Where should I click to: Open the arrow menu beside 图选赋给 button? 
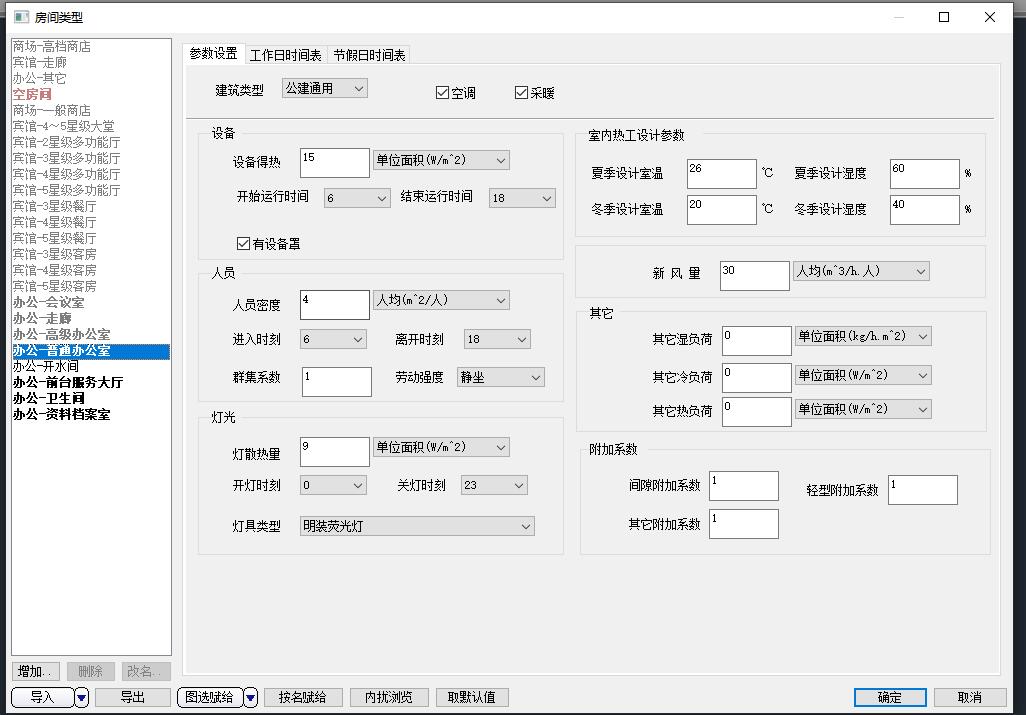251,697
